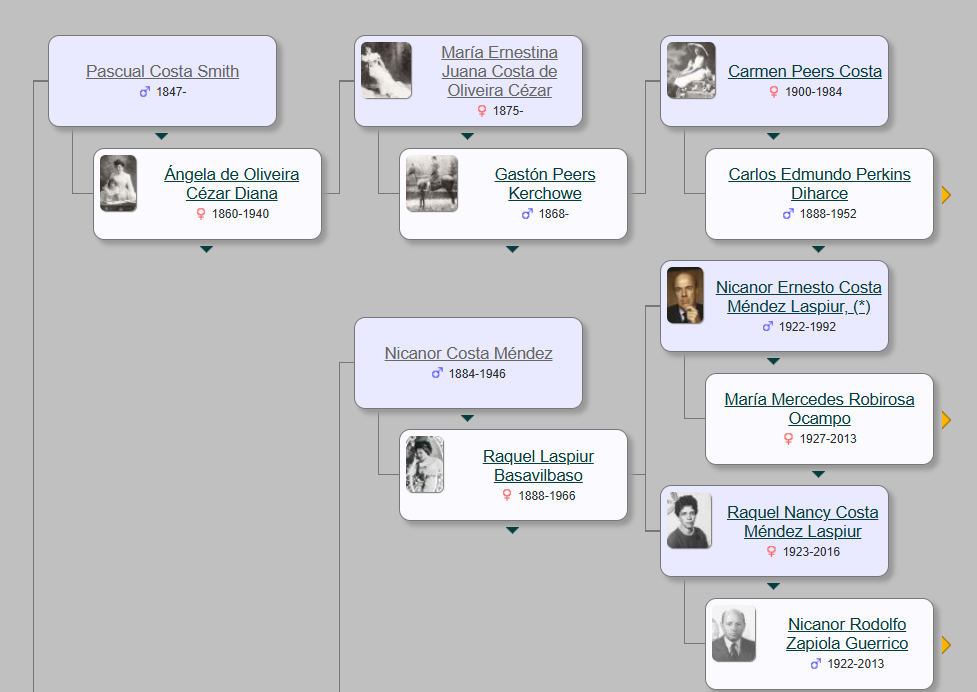Click Ángela de Oliveira Cézar Diana's portrait photo
Image resolution: width=977 pixels, height=692 pixels.
[118, 184]
